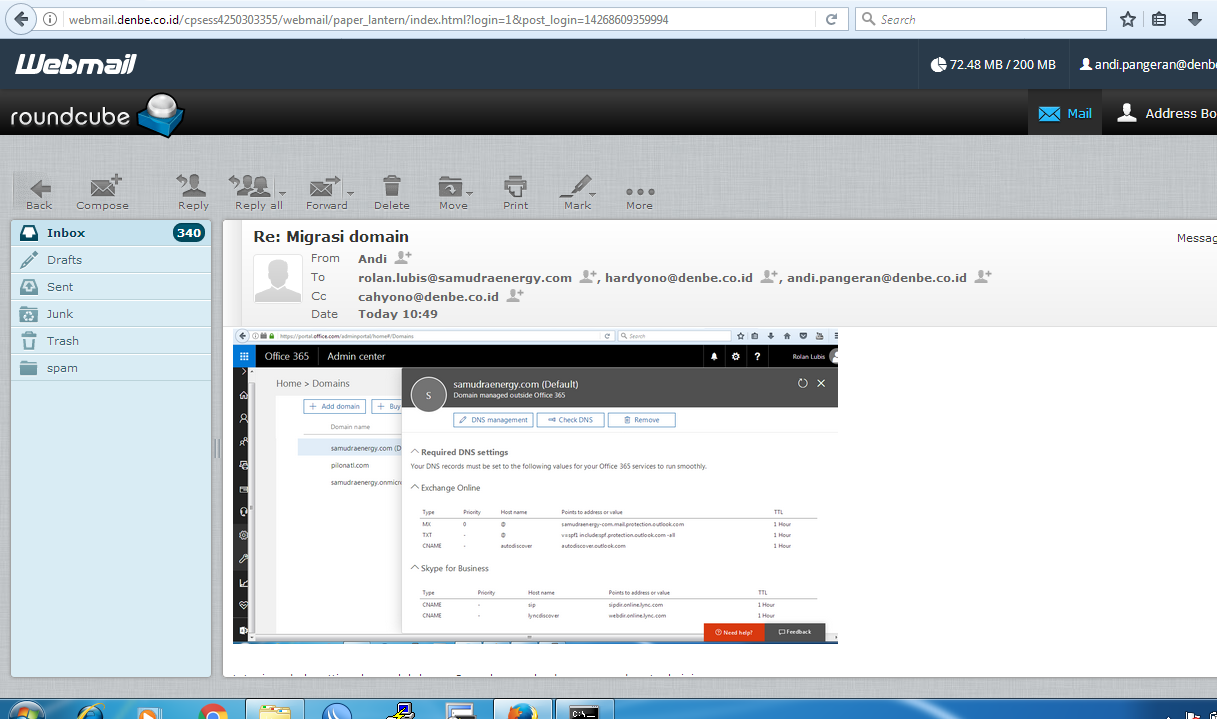This screenshot has height=719, width=1217.
Task: Click rolan.lubis@samudraenergy.com recipient address
Action: pos(465,277)
